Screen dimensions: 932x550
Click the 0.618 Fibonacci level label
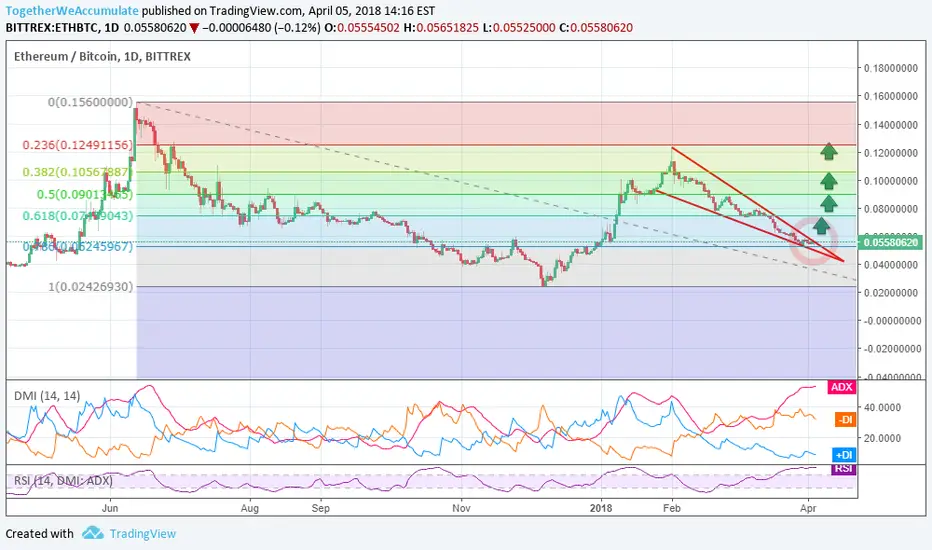78,216
